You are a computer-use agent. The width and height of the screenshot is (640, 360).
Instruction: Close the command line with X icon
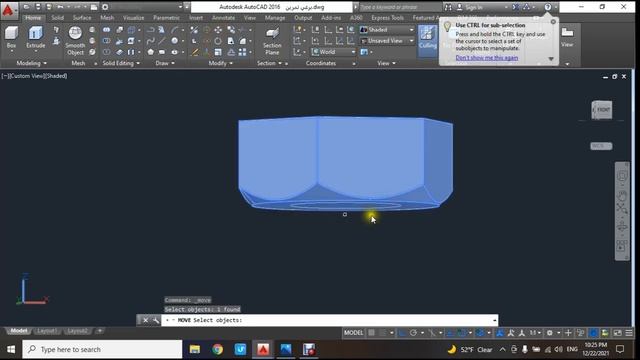pos(145,320)
